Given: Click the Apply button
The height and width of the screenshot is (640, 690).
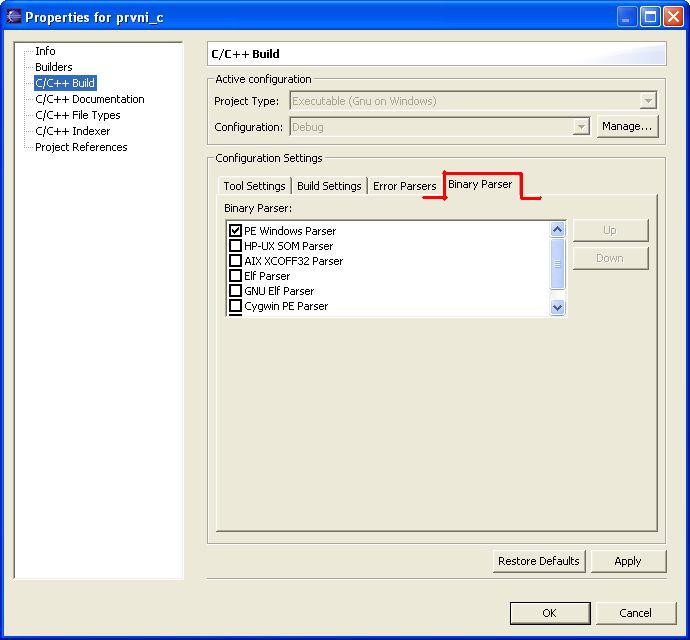Looking at the screenshot, I should point(627,561).
